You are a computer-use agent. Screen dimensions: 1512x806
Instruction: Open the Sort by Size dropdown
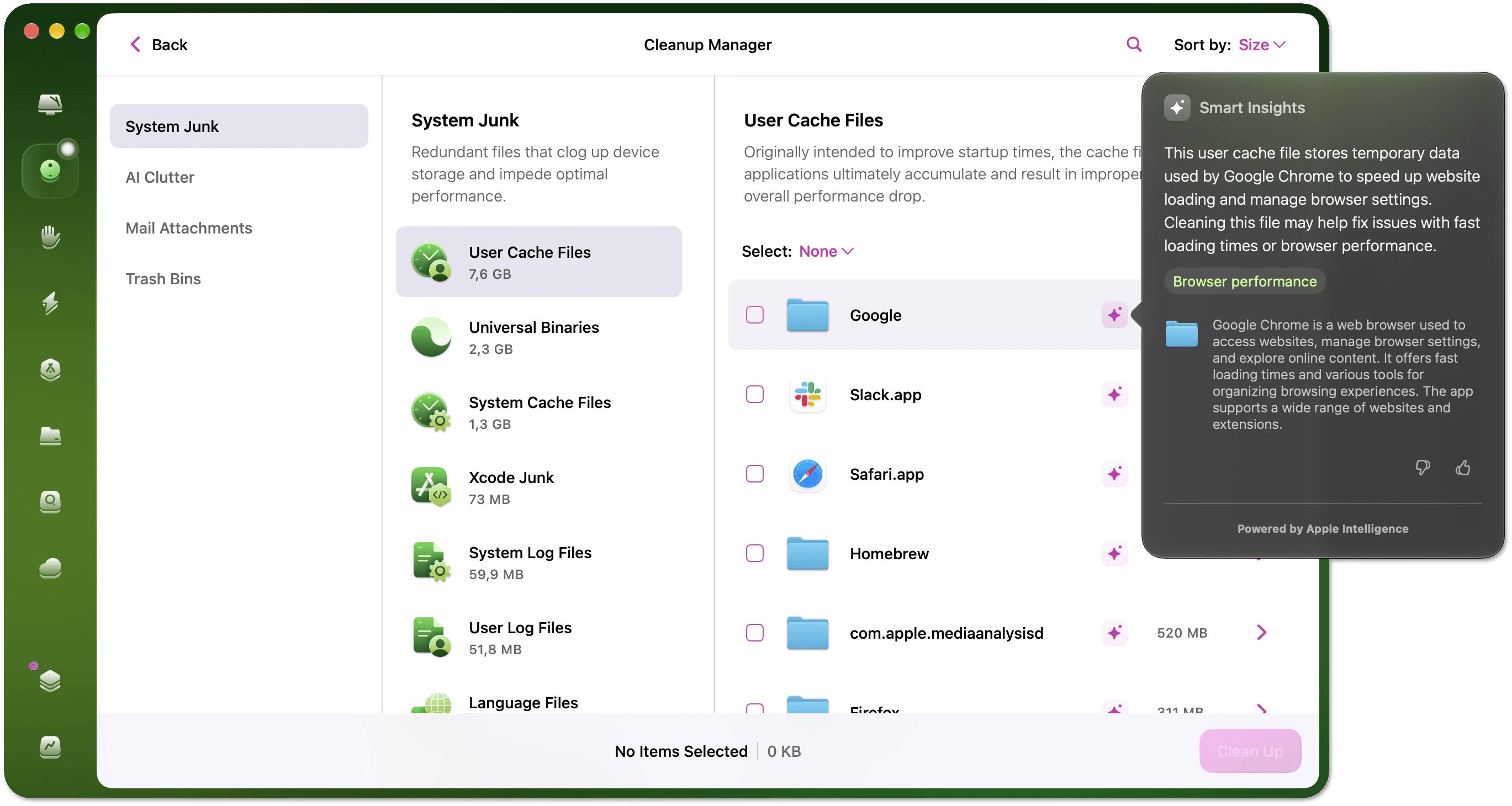(x=1262, y=45)
